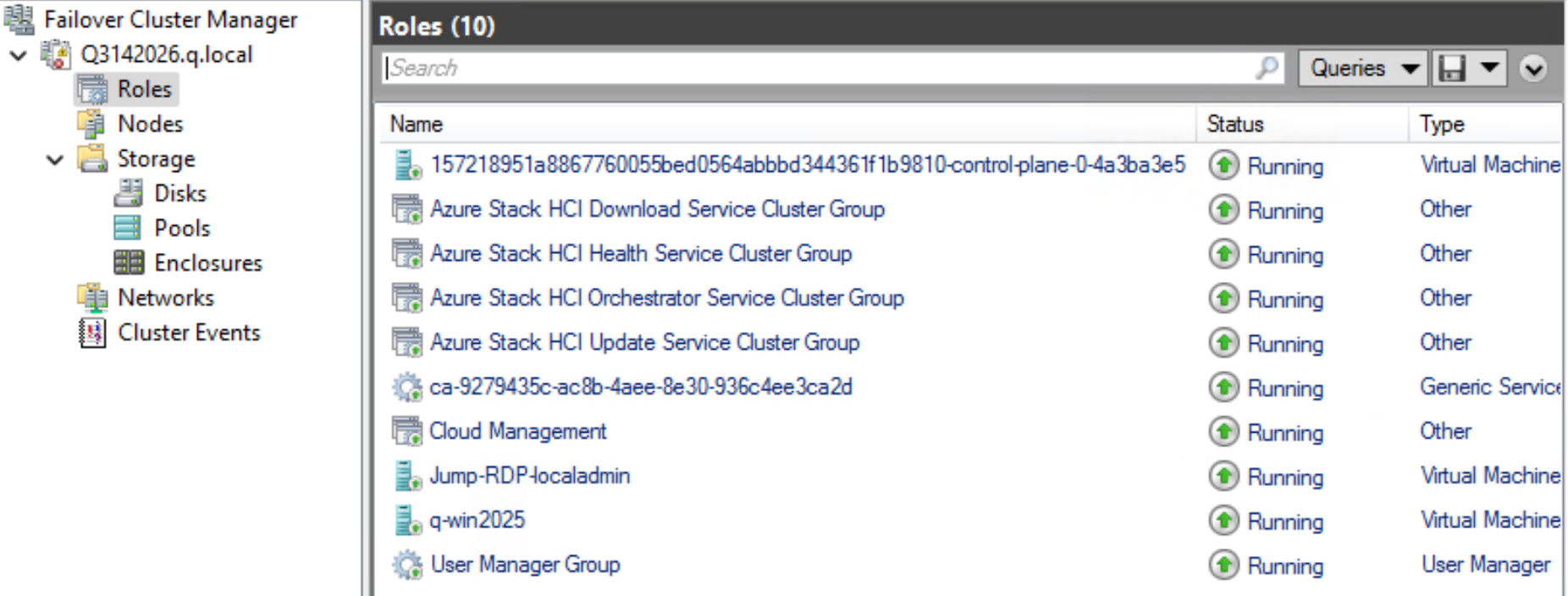Screen dimensions: 1568x596
Task: Click the save query floppy icon
Action: [x=1451, y=68]
